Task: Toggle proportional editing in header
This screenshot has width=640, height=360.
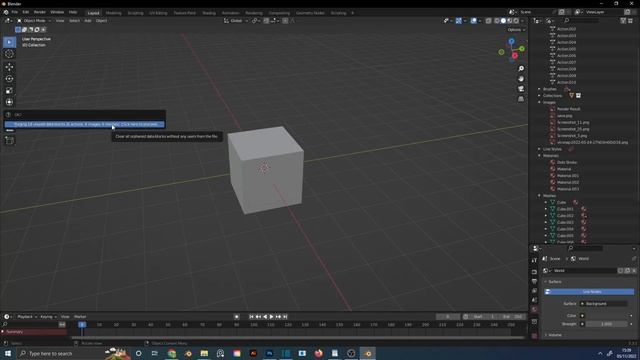Action: point(285,20)
